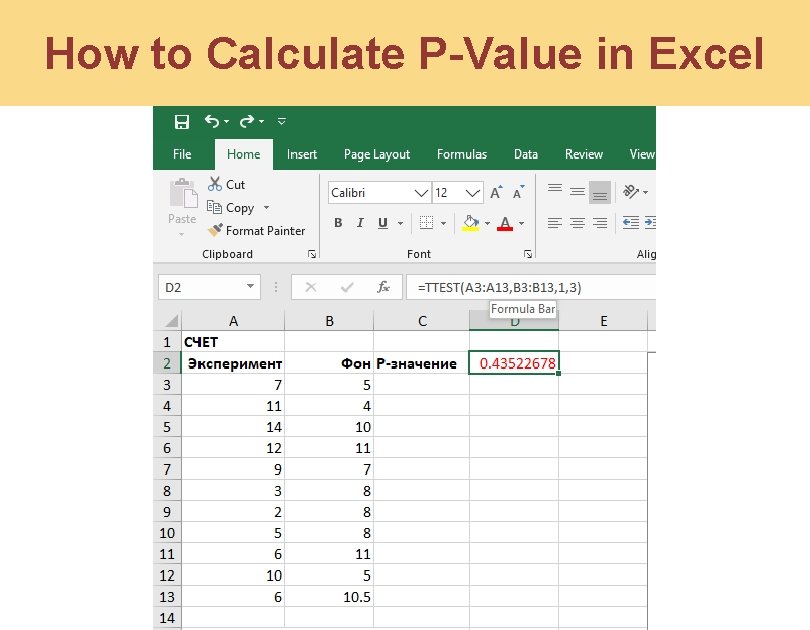Viewport: 810px width, 630px height.
Task: Toggle bold formatting
Action: coord(338,222)
